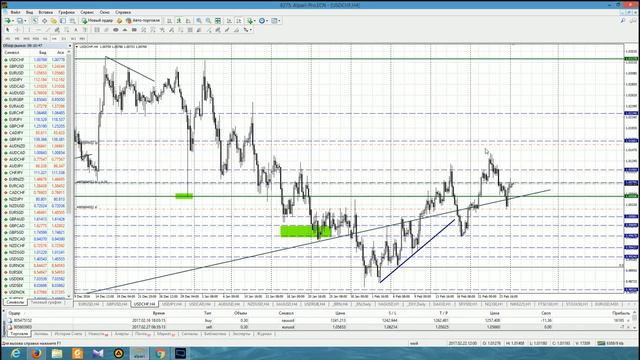Open the Сервис menu
640x360 pixels.
click(x=87, y=12)
